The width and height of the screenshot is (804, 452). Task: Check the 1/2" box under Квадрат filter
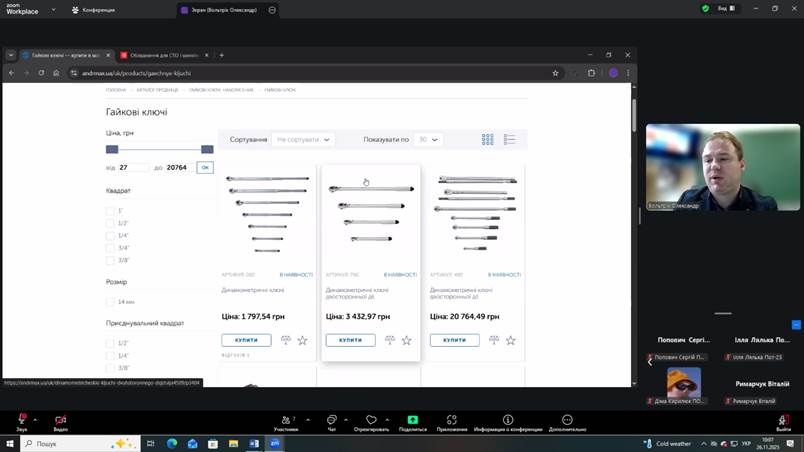tap(111, 223)
